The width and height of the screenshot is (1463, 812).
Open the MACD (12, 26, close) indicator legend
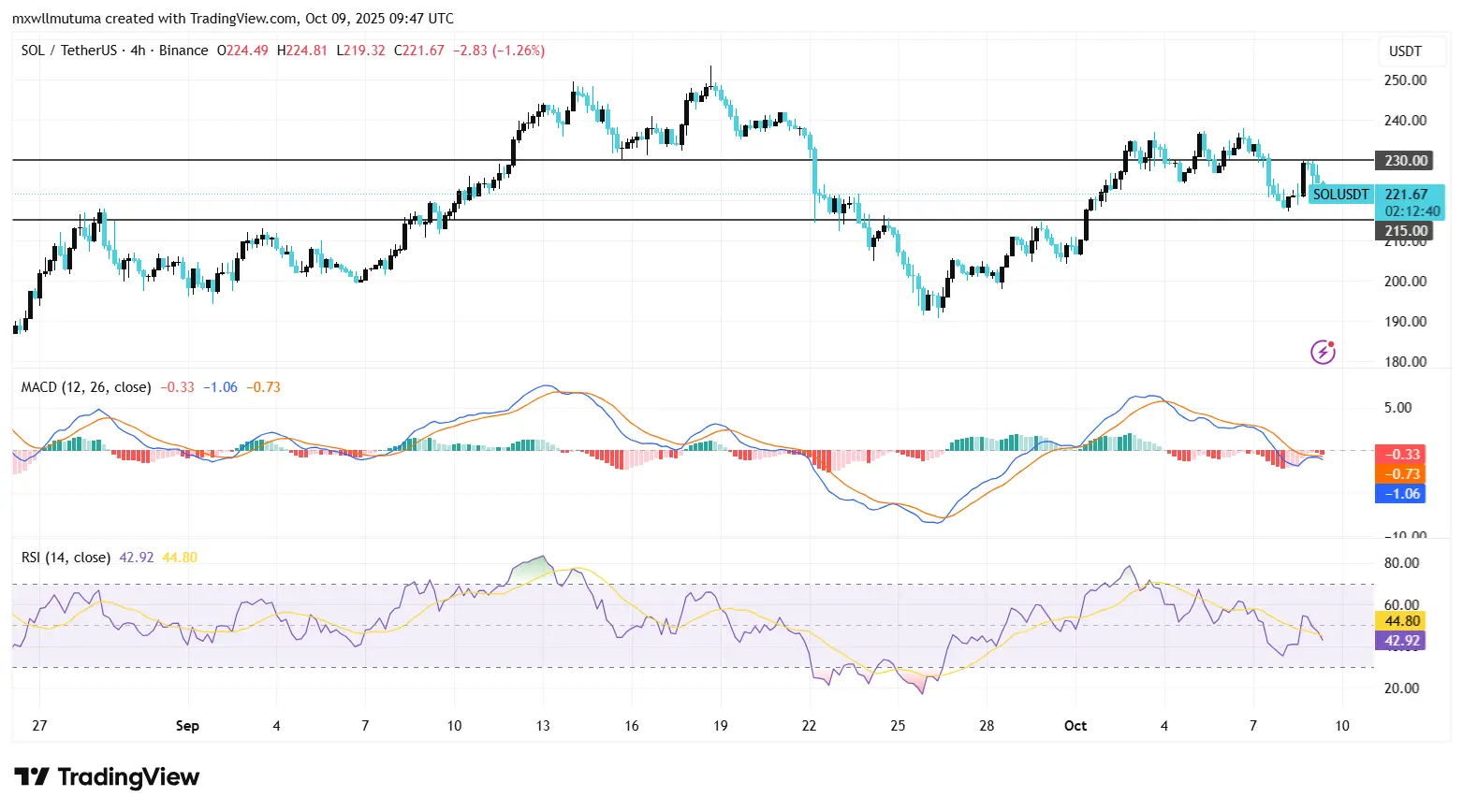point(86,387)
